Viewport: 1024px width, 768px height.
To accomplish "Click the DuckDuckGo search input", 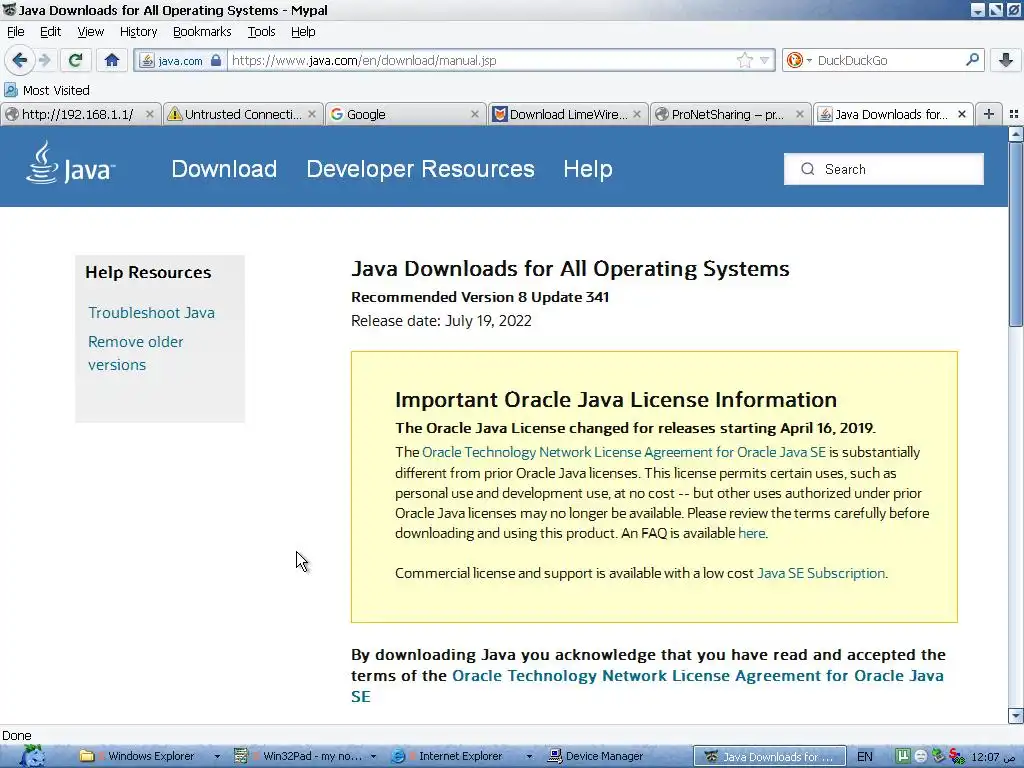I will [888, 61].
